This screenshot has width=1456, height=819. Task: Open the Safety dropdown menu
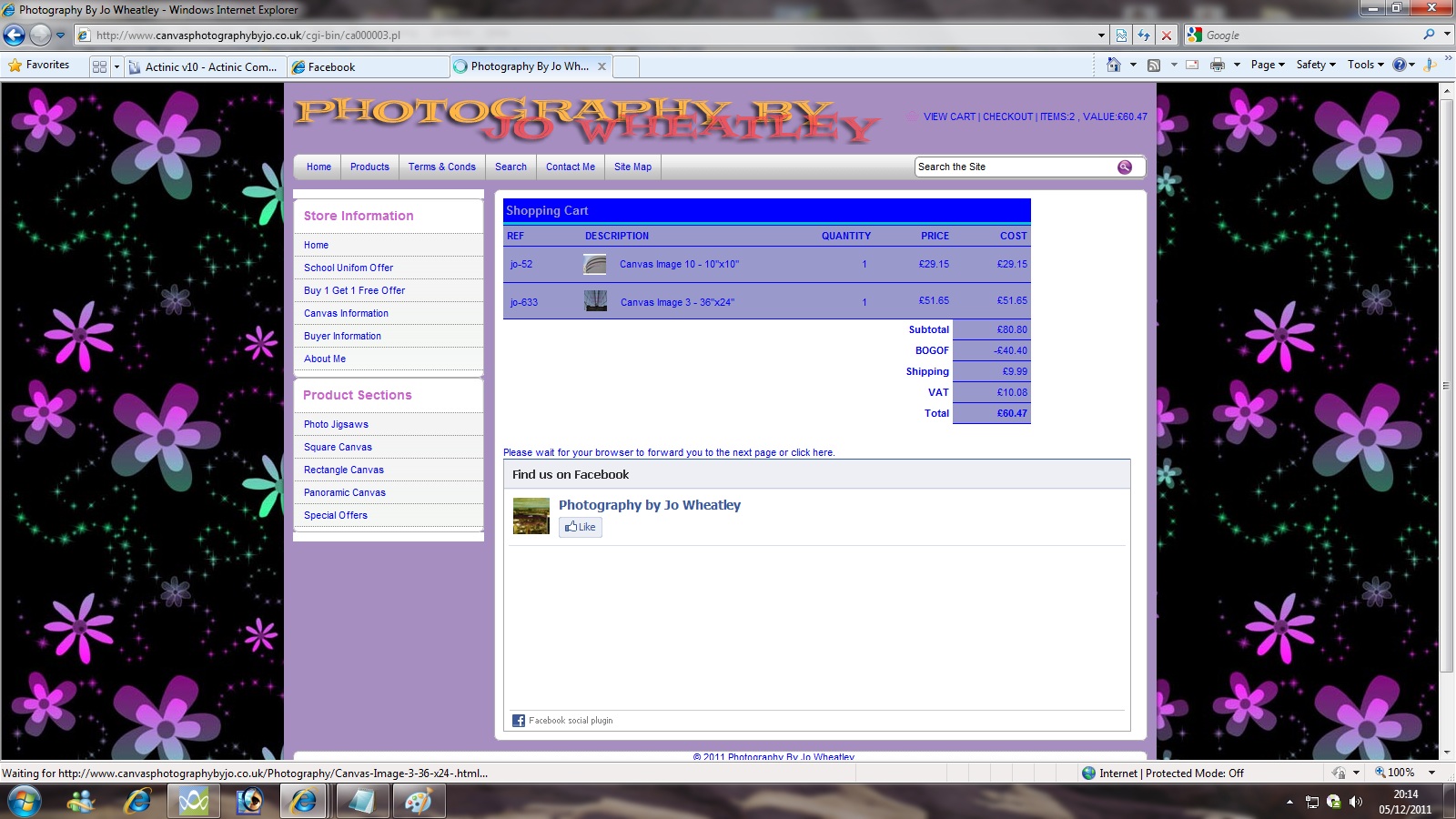coord(1315,65)
